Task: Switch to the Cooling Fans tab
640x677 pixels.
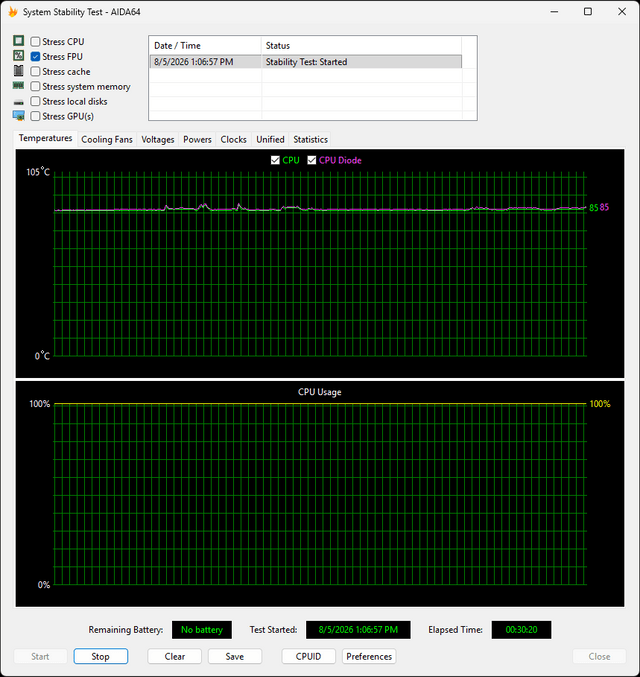Action: (x=107, y=139)
